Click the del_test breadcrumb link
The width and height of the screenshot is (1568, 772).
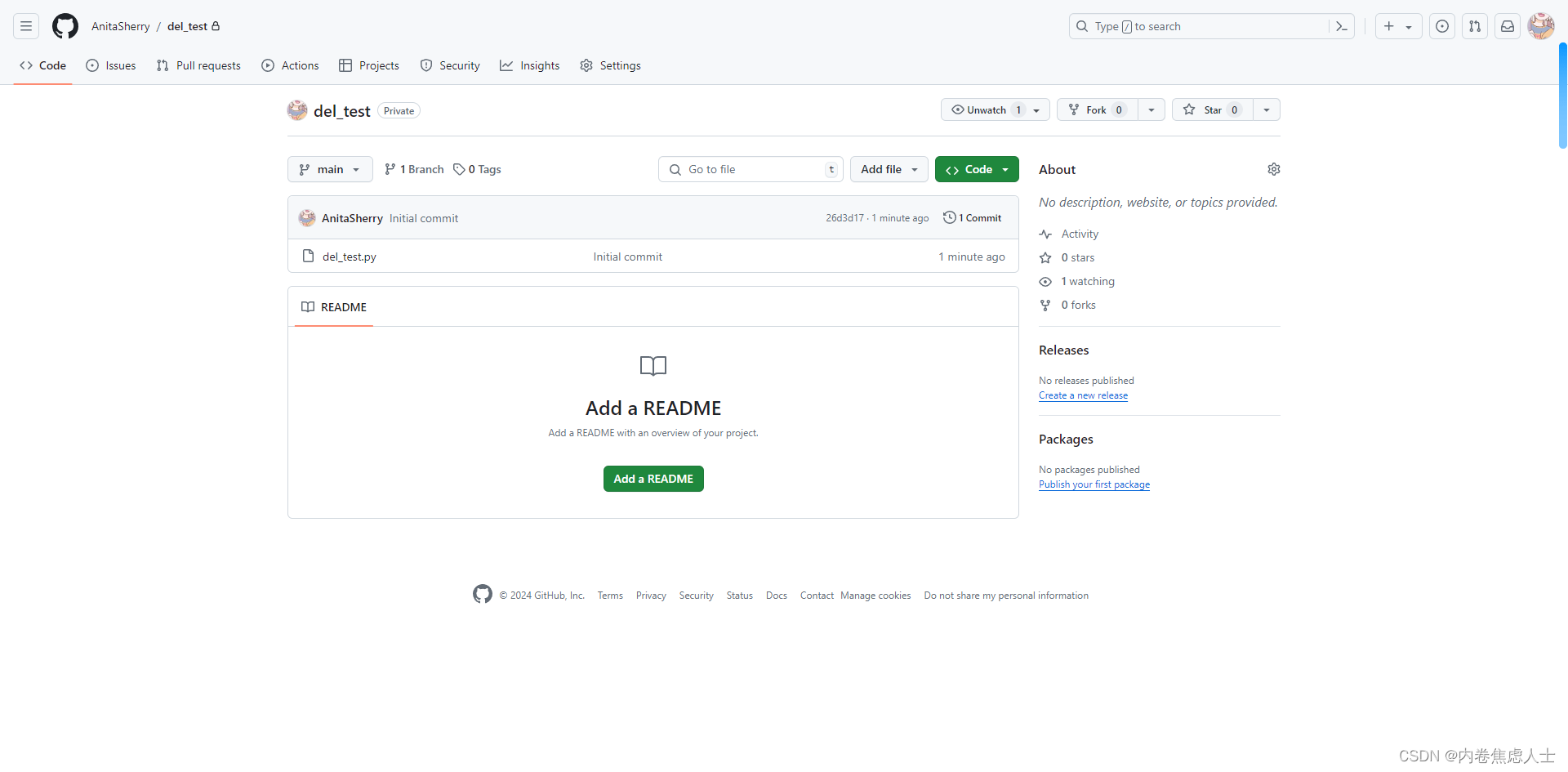tap(187, 26)
